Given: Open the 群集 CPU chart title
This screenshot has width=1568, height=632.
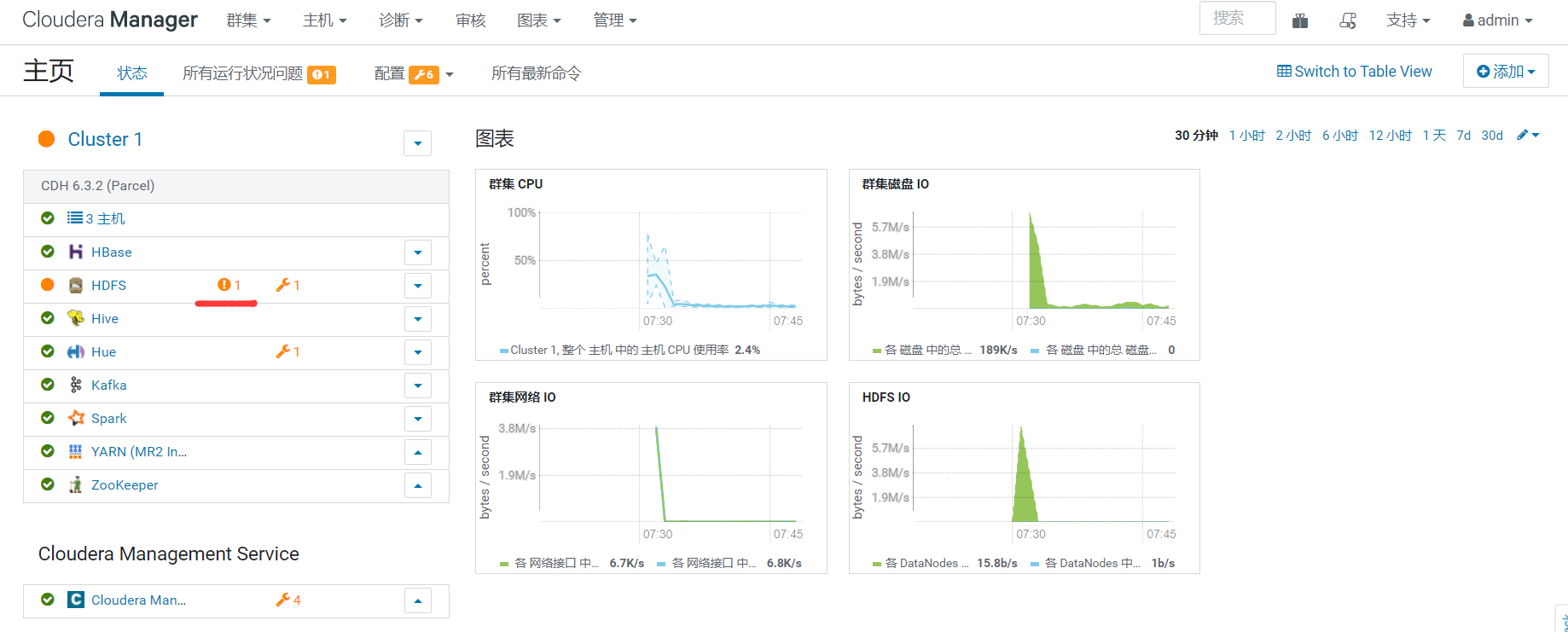Looking at the screenshot, I should pos(515,183).
